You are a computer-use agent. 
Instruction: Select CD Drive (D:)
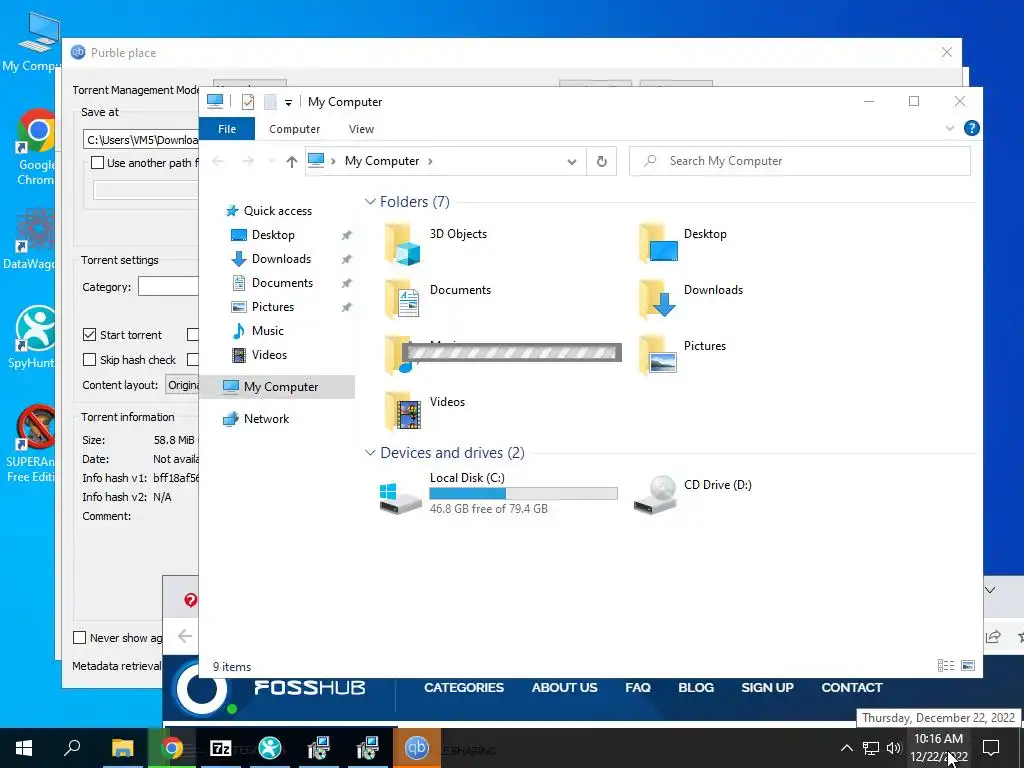tap(692, 494)
